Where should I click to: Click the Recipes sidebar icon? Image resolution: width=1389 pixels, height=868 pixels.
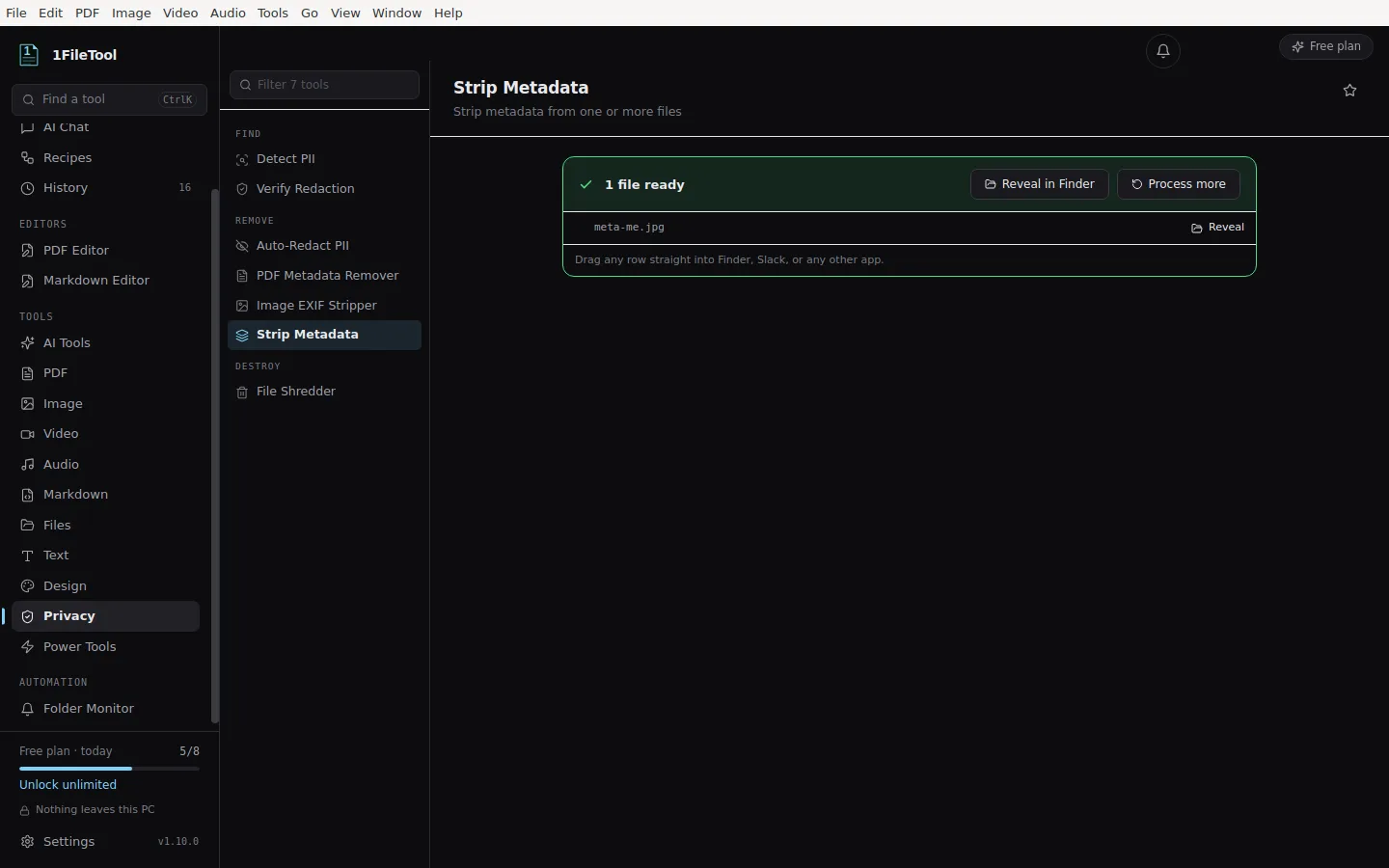pyautogui.click(x=28, y=158)
